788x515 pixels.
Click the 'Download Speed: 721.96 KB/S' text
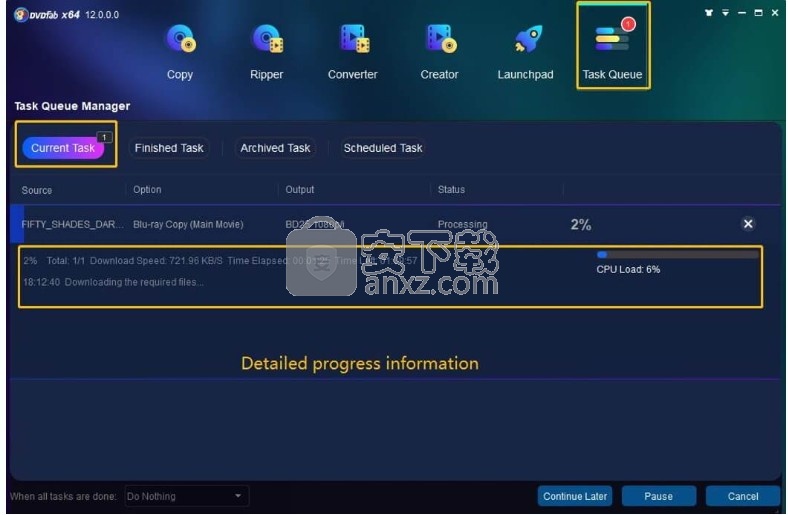pos(156,260)
